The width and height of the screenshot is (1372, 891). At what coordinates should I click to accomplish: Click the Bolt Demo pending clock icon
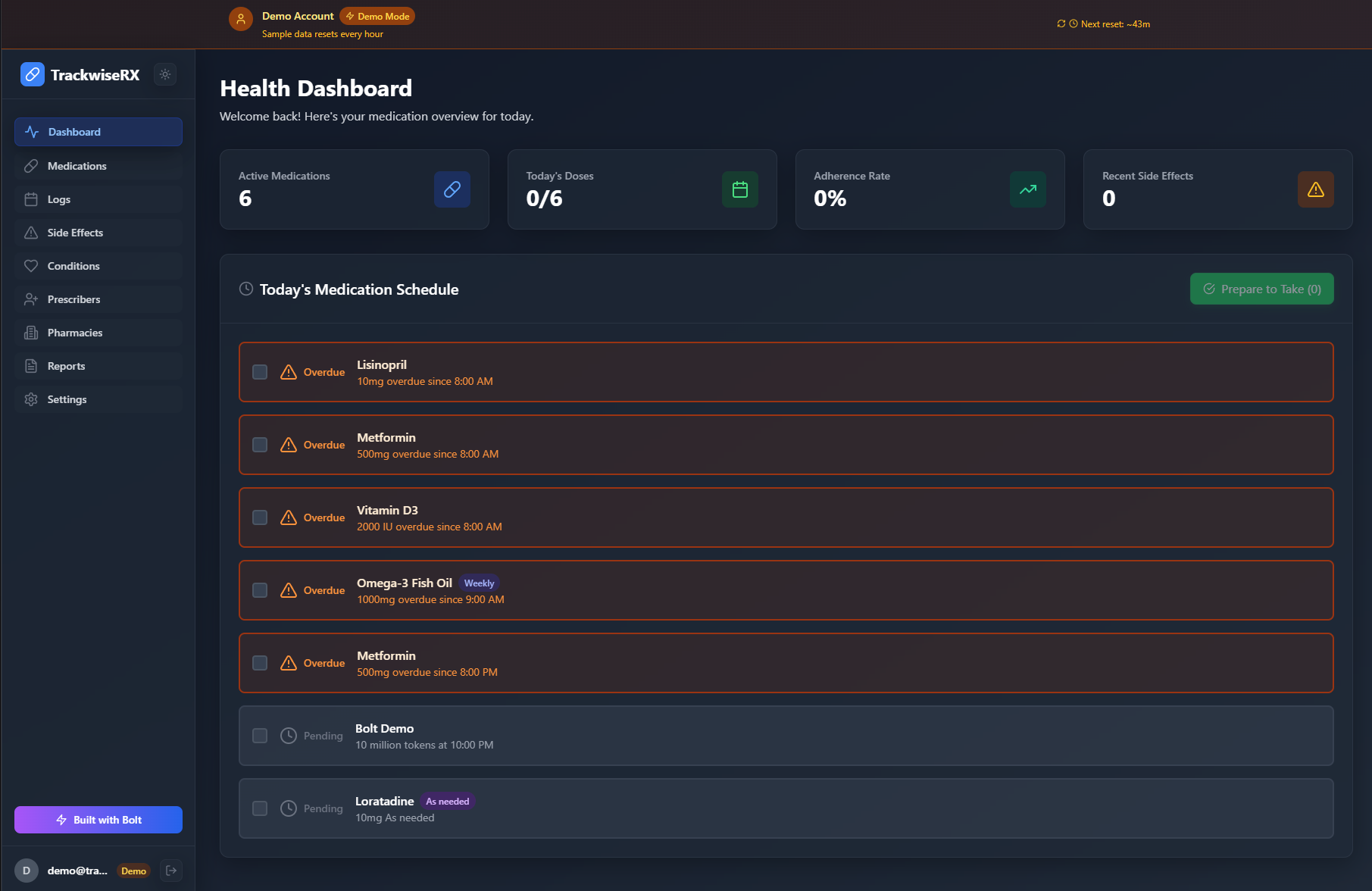[x=289, y=736]
